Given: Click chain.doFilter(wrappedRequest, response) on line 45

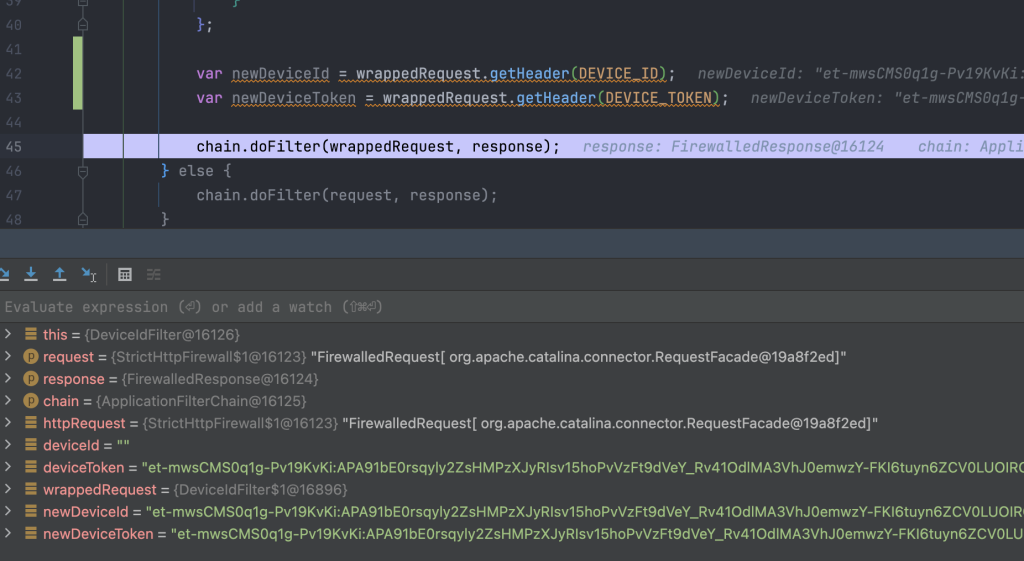Looking at the screenshot, I should pos(378,146).
